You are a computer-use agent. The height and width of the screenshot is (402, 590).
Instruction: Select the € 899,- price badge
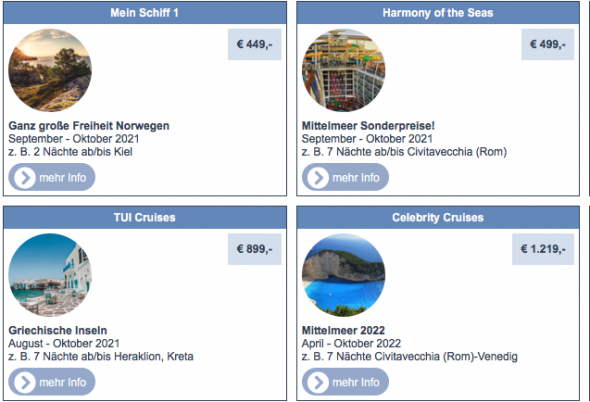pyautogui.click(x=255, y=249)
